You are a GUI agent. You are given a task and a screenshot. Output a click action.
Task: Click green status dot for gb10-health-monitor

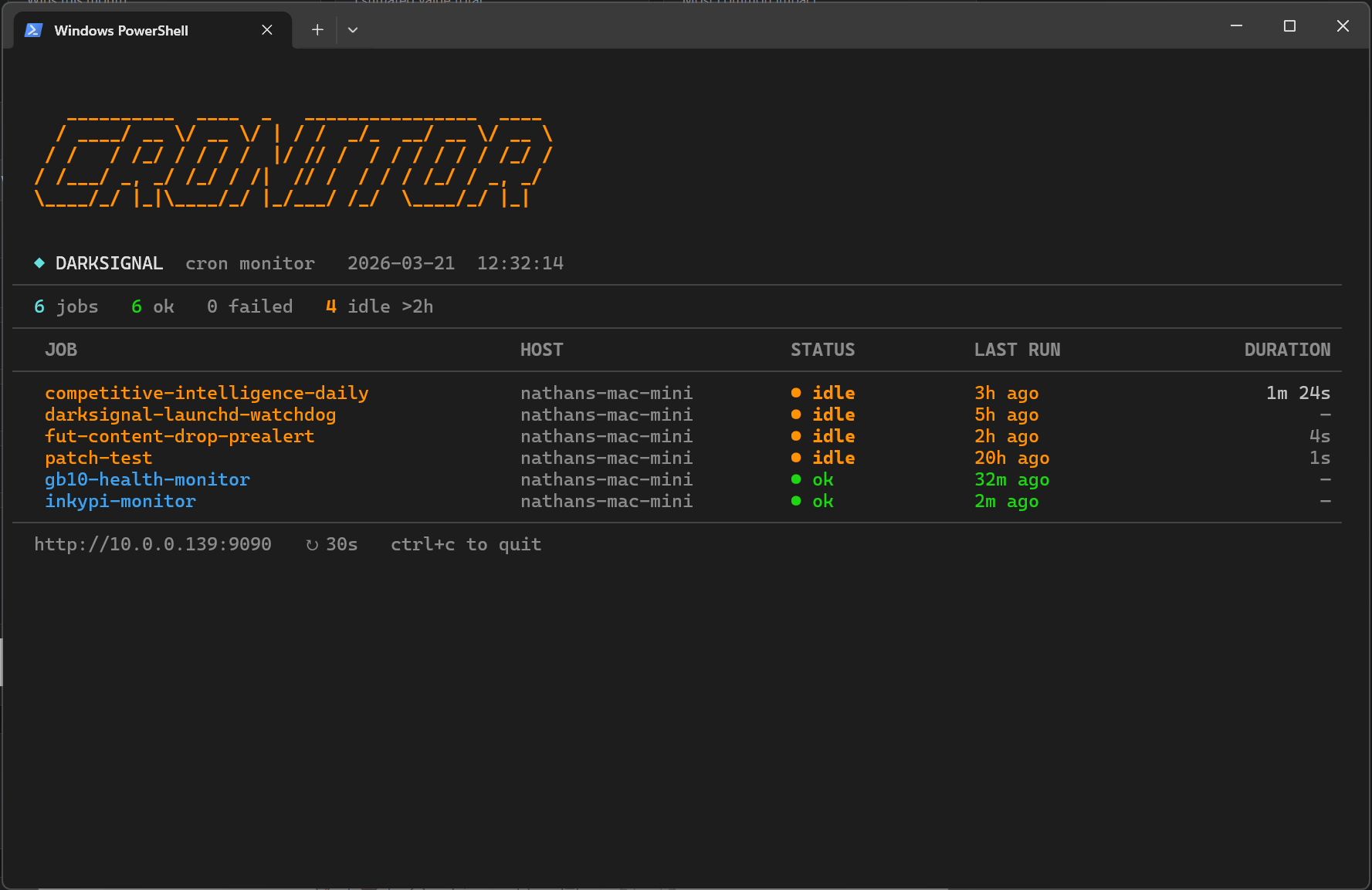[796, 479]
